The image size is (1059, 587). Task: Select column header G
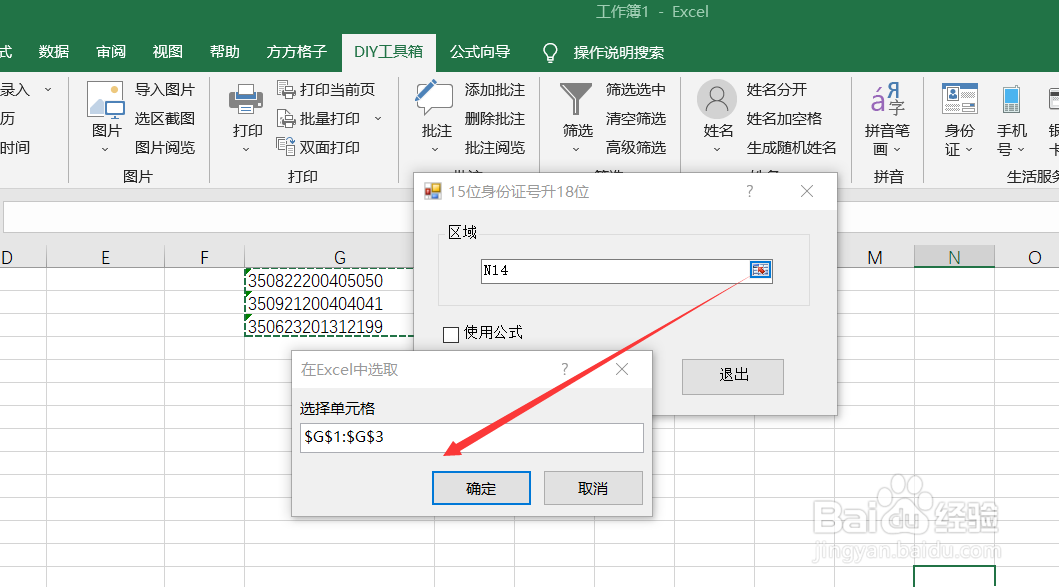[340, 257]
